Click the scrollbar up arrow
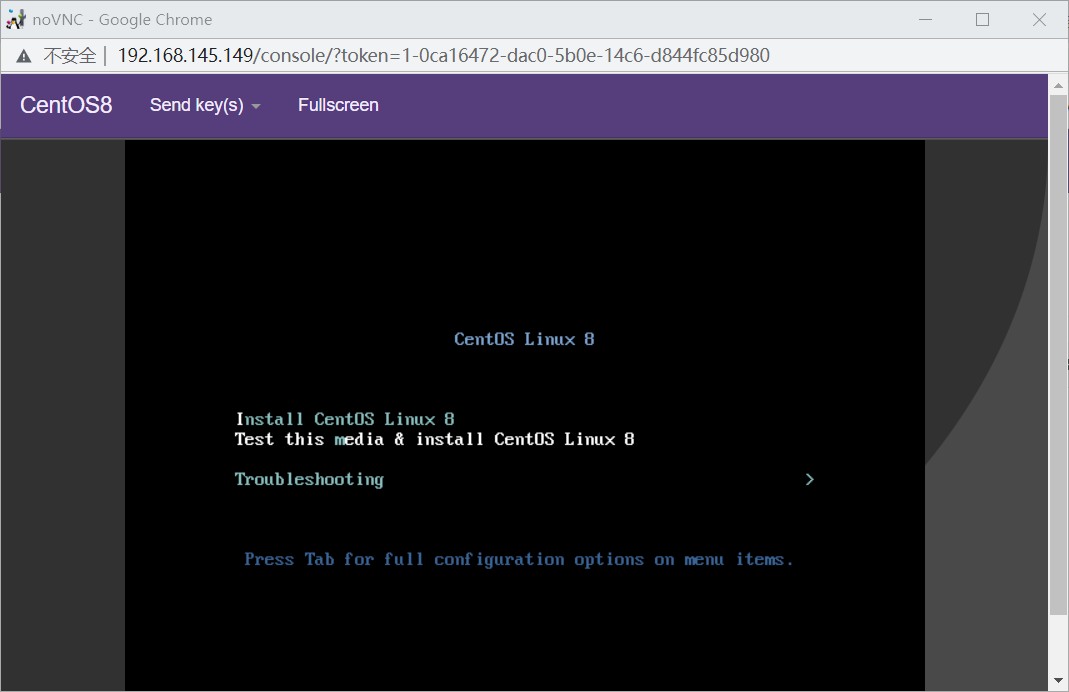Image resolution: width=1069 pixels, height=692 pixels. (x=1058, y=85)
